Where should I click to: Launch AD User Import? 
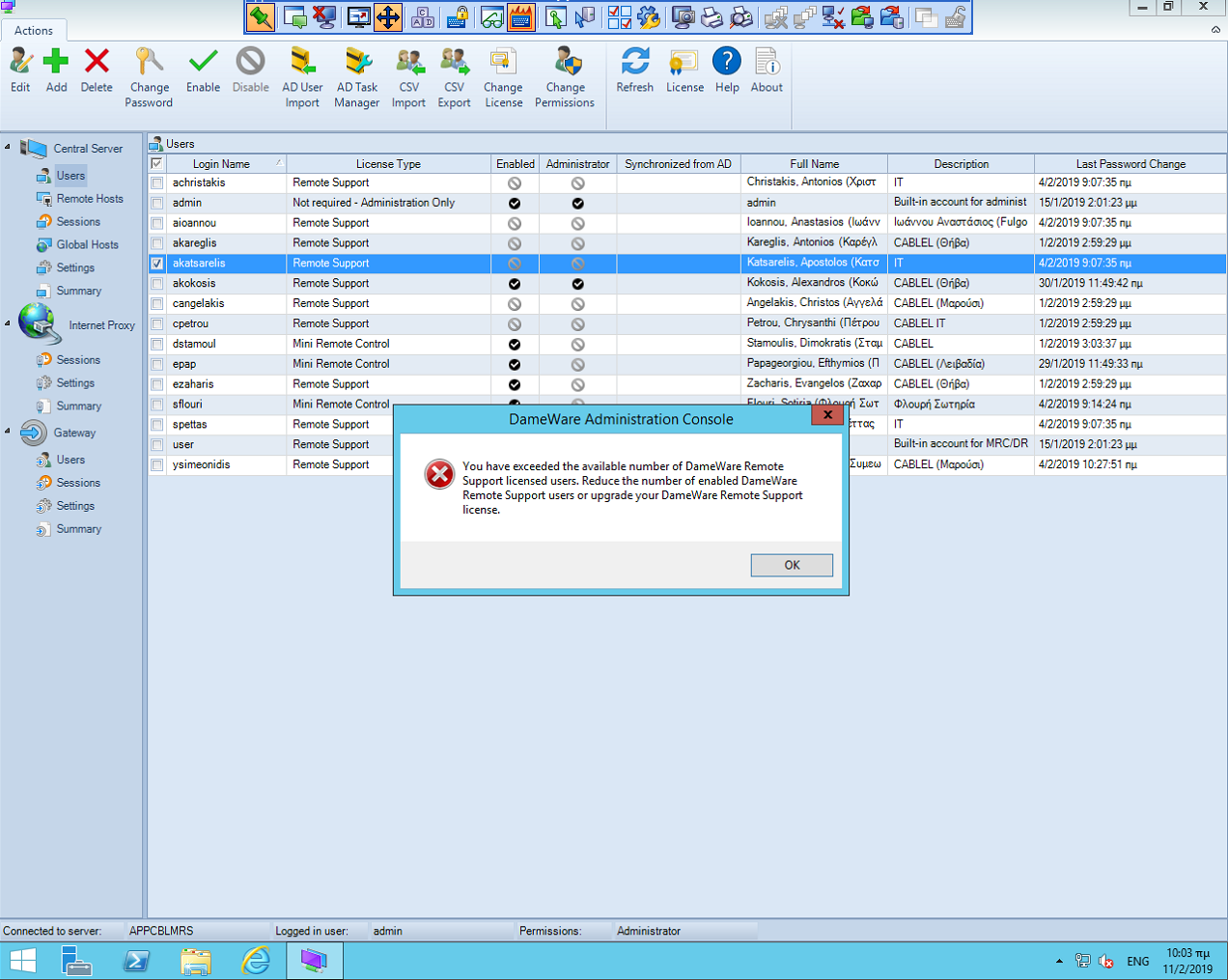point(302,78)
